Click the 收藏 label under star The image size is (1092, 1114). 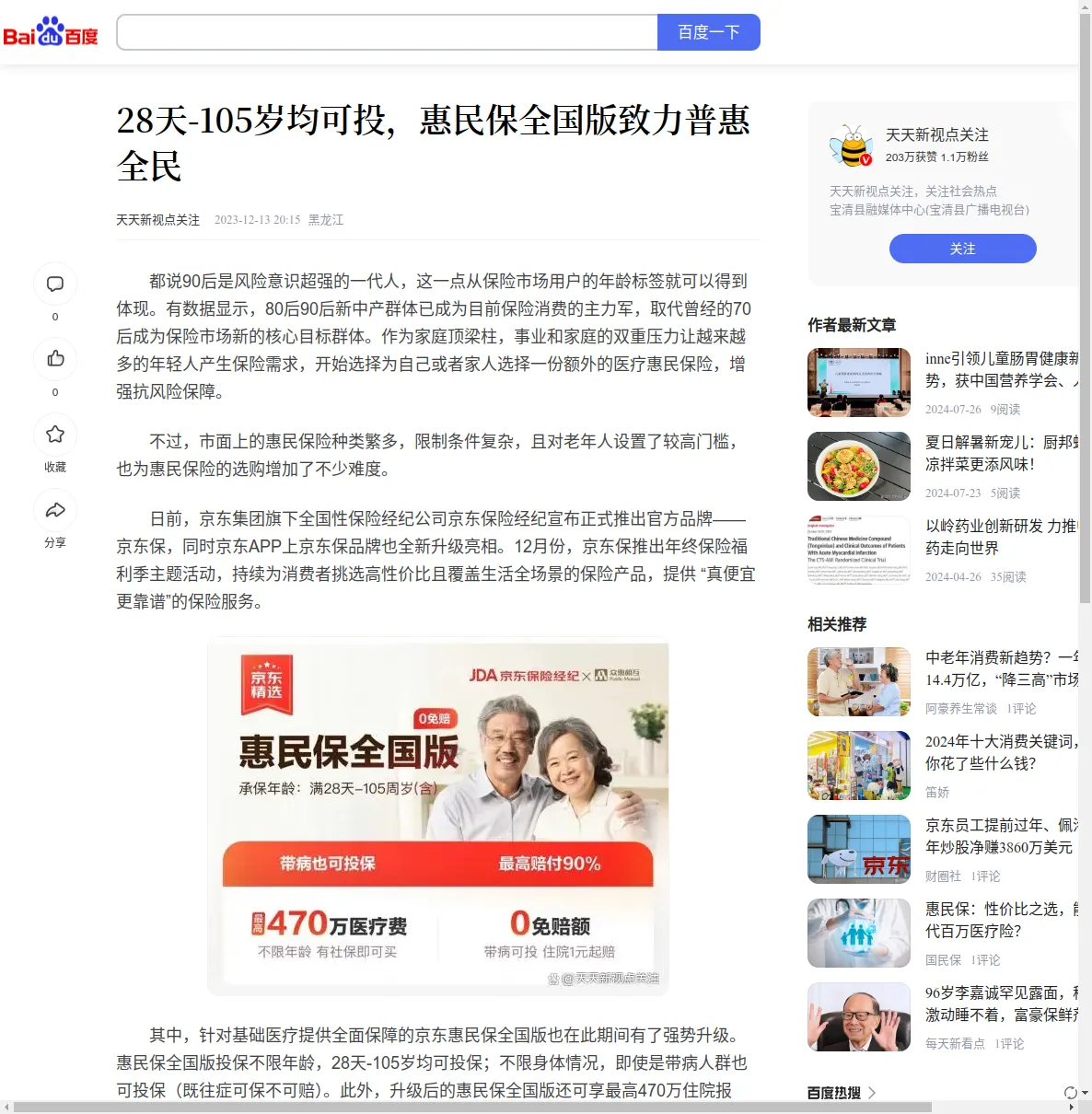(55, 468)
